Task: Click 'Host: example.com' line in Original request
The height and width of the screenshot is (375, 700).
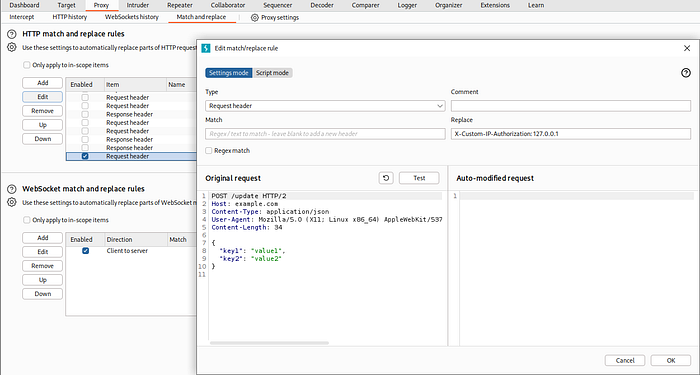Action: (x=245, y=204)
